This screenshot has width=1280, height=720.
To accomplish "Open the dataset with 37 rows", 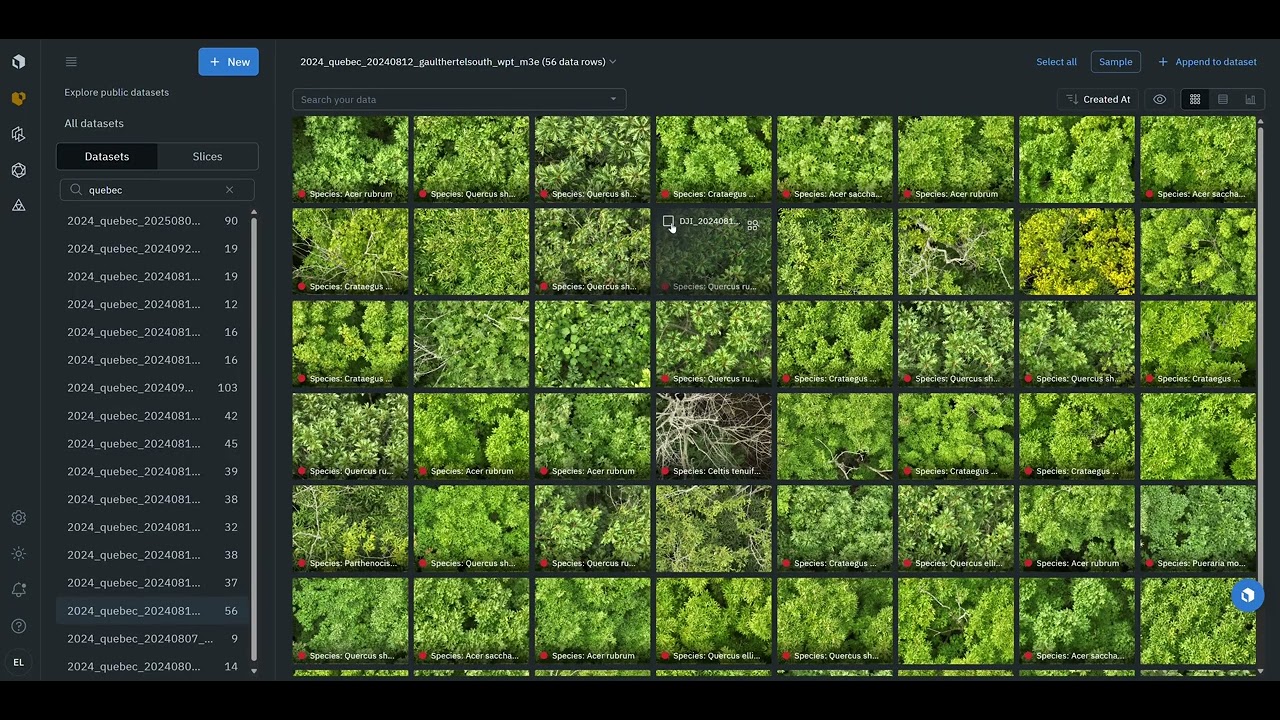I will [153, 583].
